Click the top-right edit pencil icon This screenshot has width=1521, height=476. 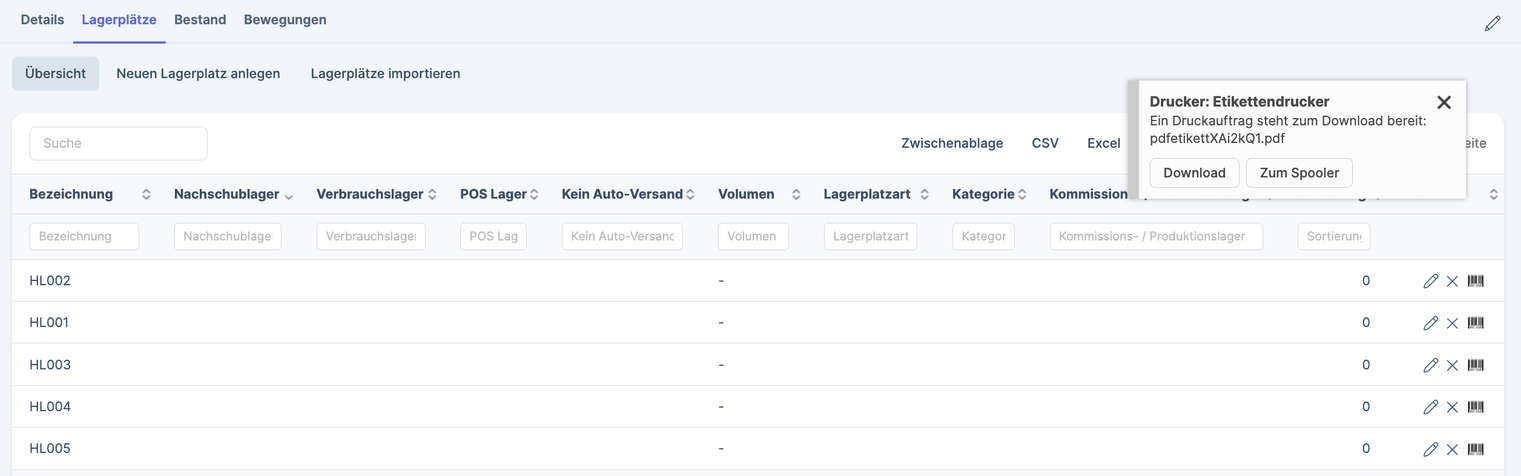(1492, 23)
